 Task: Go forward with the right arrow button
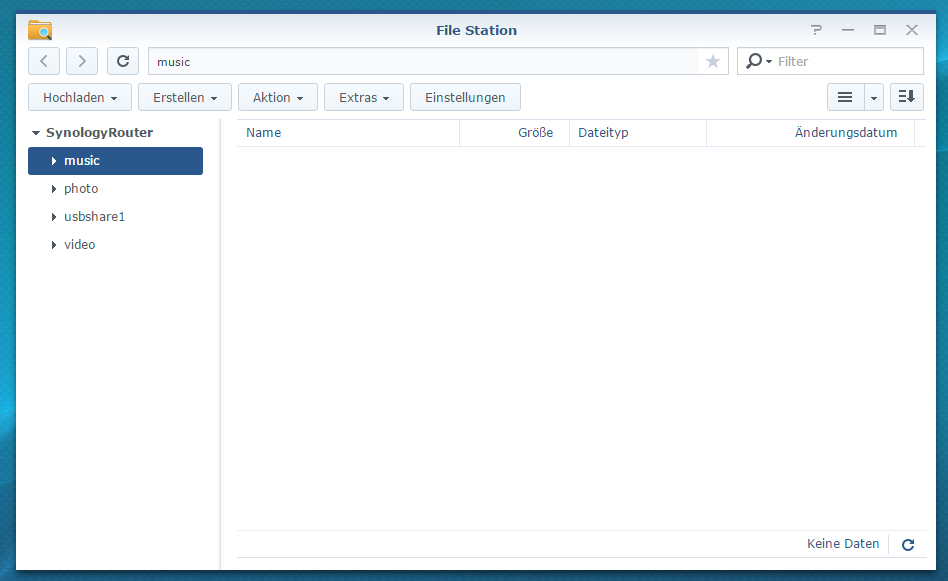pos(82,61)
